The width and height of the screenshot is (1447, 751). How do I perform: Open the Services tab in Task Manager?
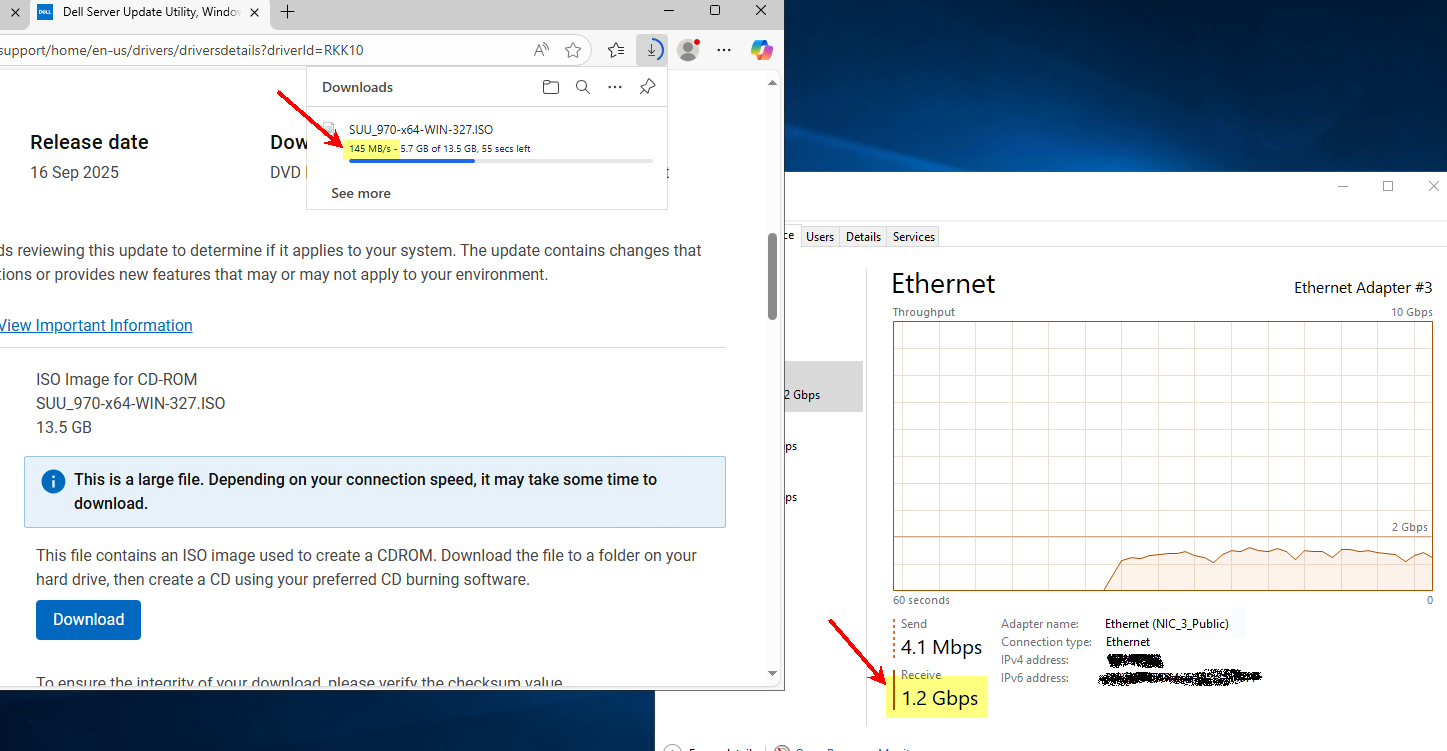click(x=913, y=237)
